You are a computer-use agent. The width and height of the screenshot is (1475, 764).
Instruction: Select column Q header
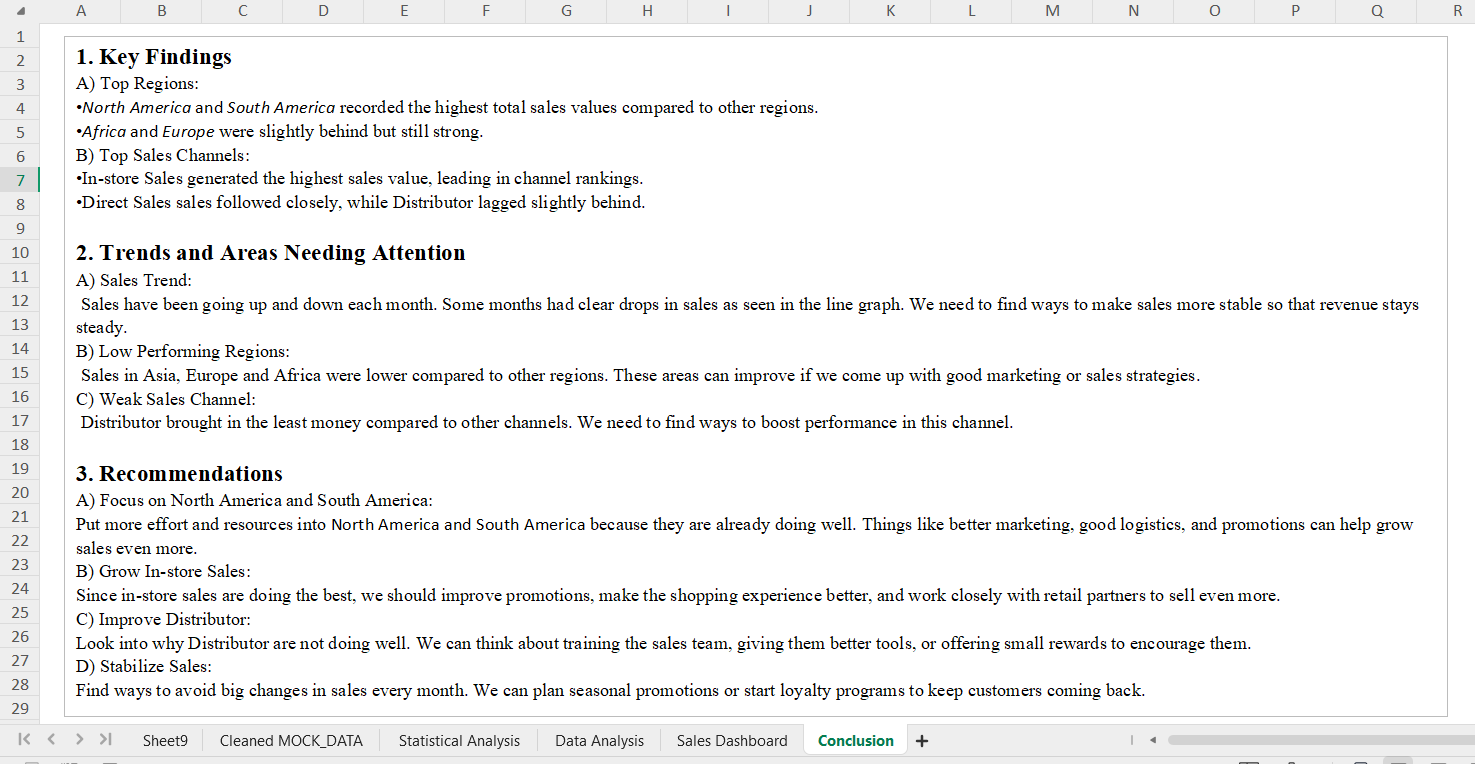pyautogui.click(x=1376, y=11)
